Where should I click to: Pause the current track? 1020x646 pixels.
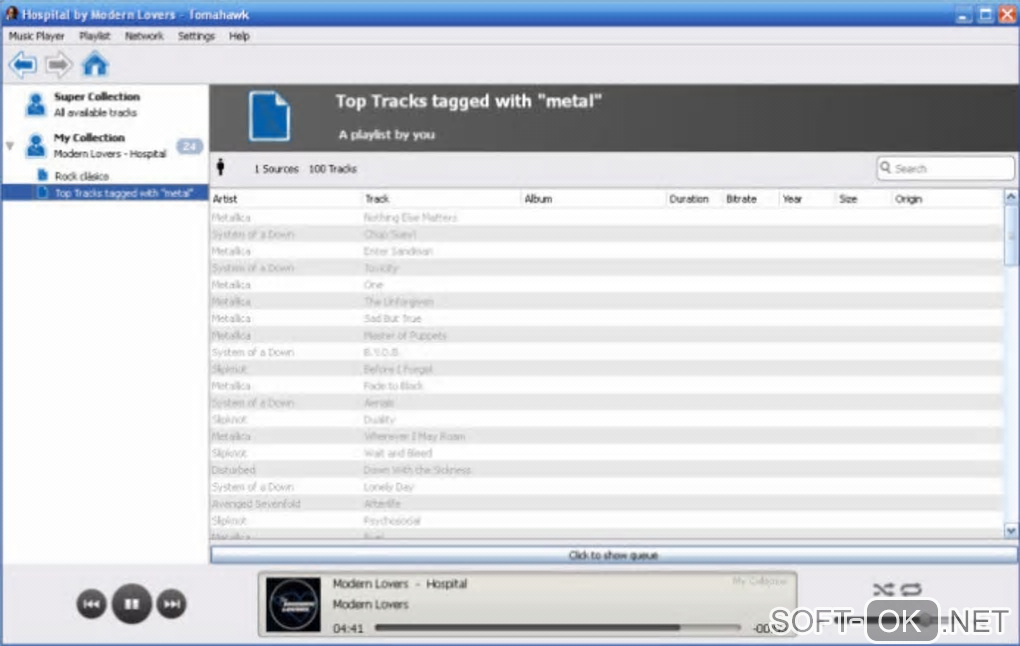[131, 604]
